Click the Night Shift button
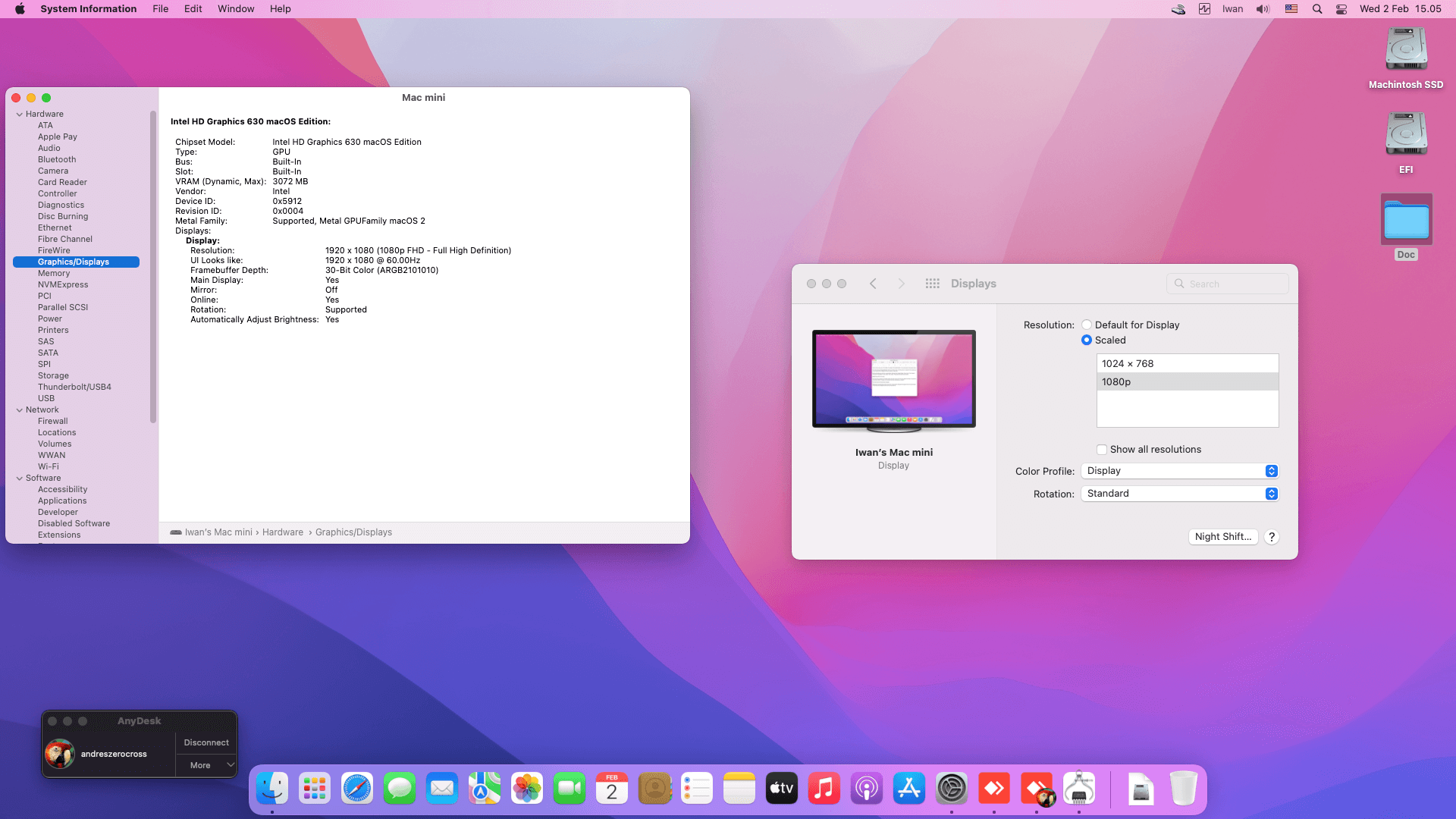Viewport: 1456px width, 819px height. click(1222, 537)
